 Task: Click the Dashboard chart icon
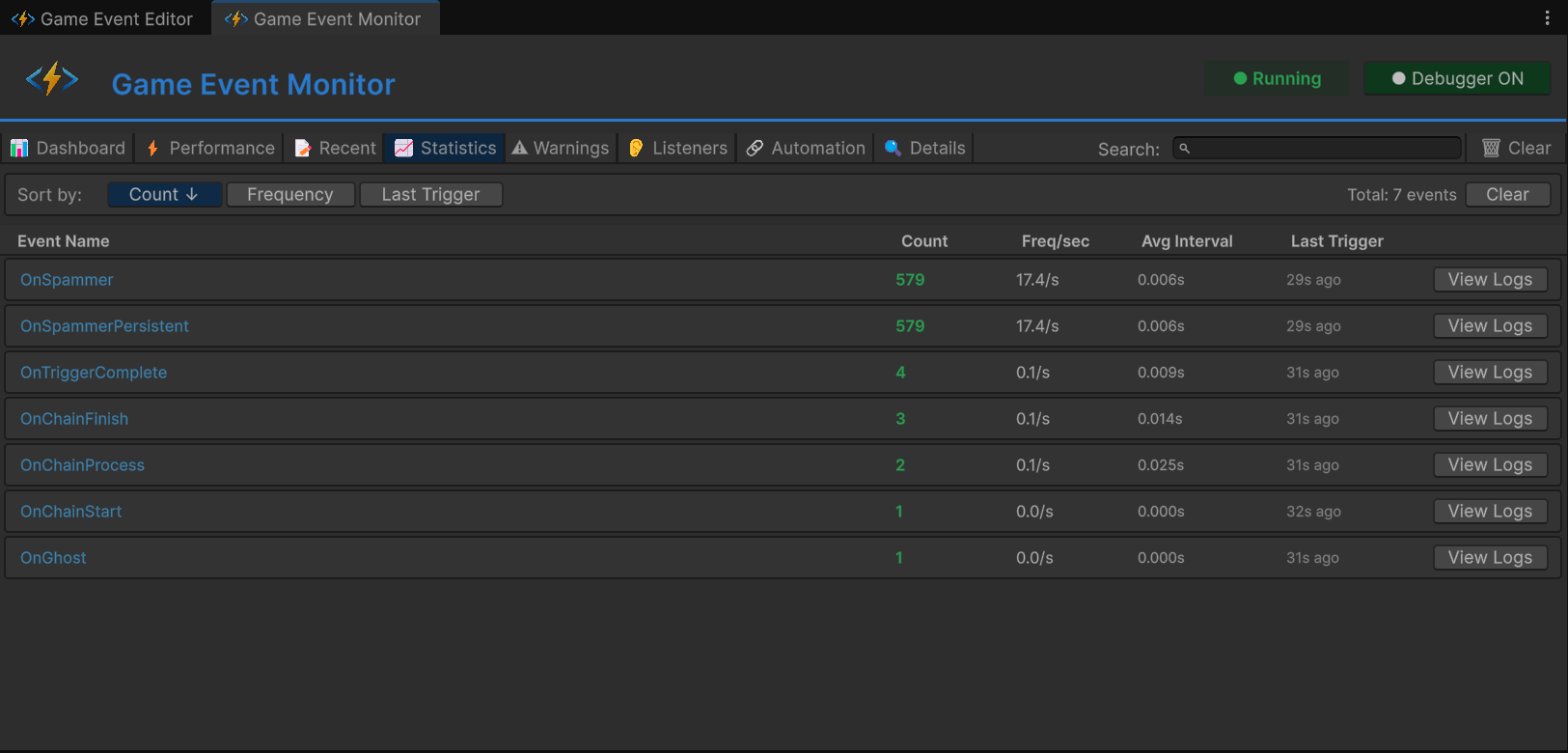[x=19, y=148]
